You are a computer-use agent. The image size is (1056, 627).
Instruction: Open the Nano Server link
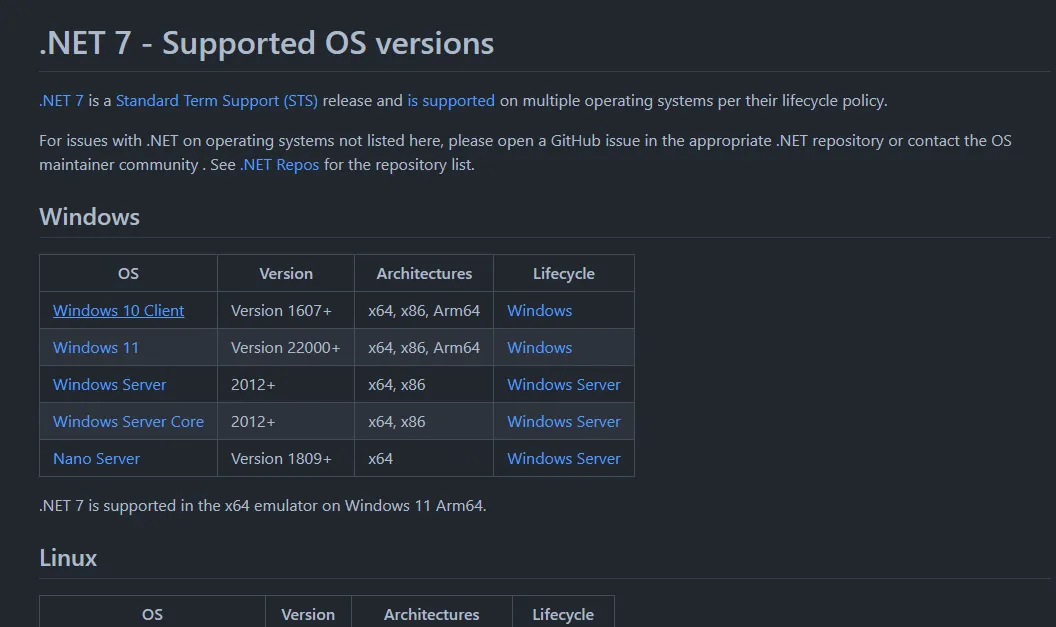pos(96,459)
